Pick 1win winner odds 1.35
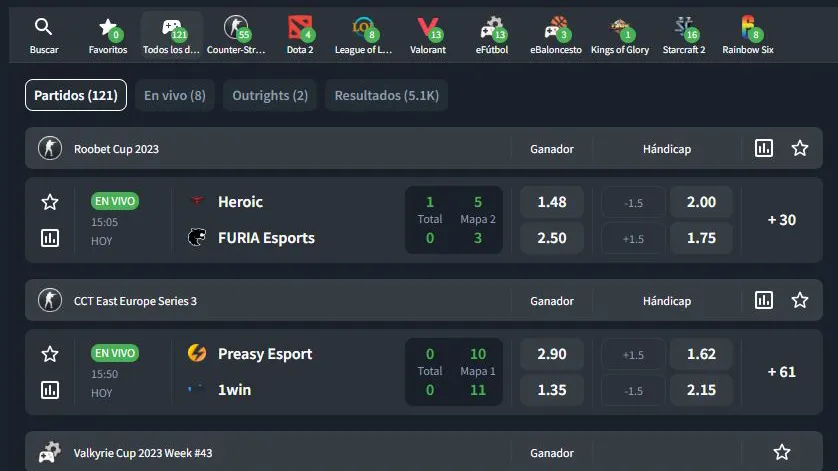Image resolution: width=838 pixels, height=471 pixels. coord(552,390)
